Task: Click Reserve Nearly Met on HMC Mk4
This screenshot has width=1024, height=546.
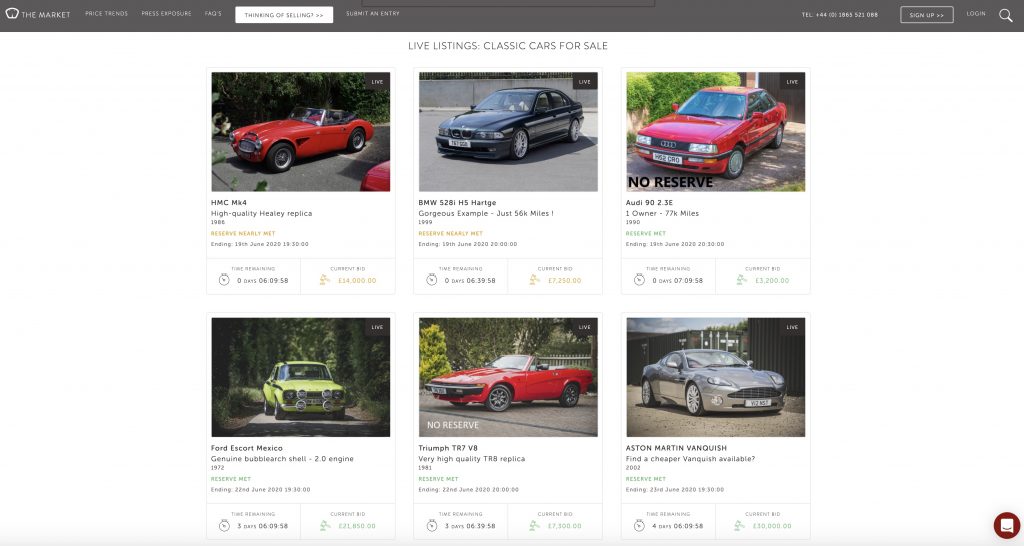Action: pyautogui.click(x=243, y=233)
